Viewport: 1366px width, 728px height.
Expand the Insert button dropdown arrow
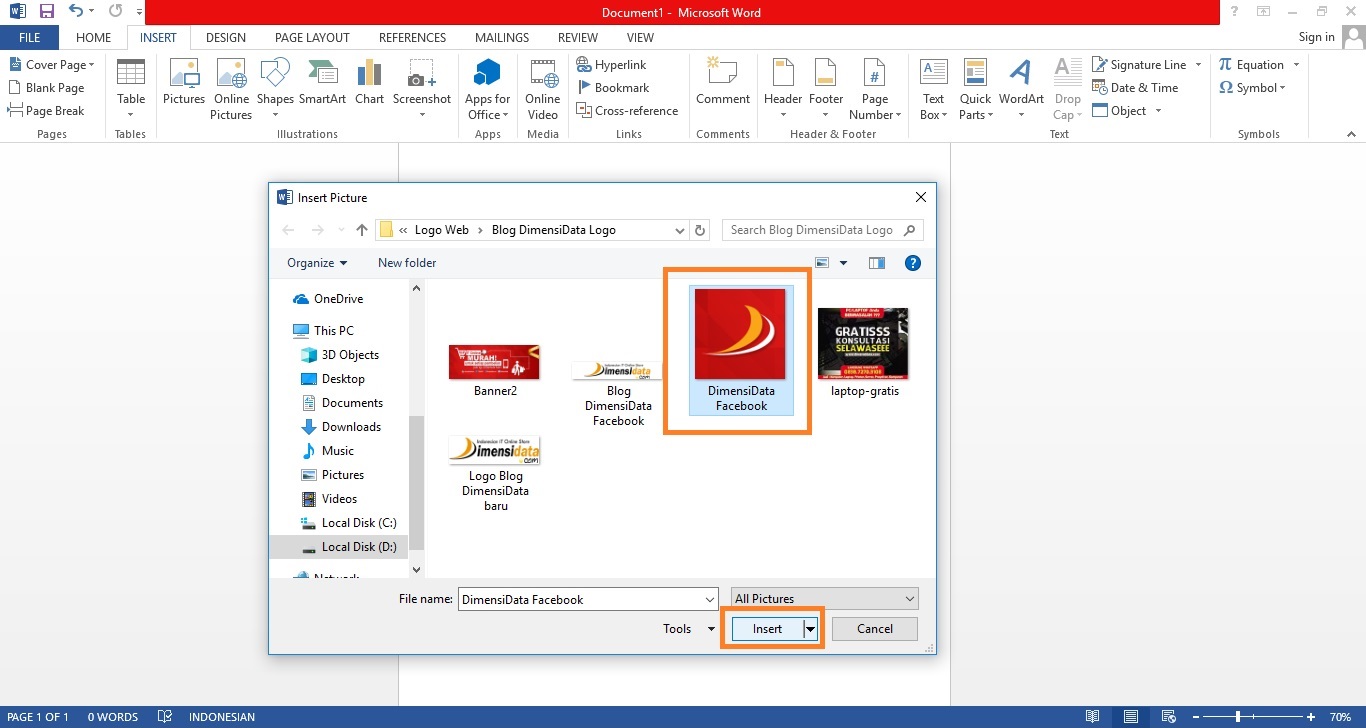[x=810, y=629]
